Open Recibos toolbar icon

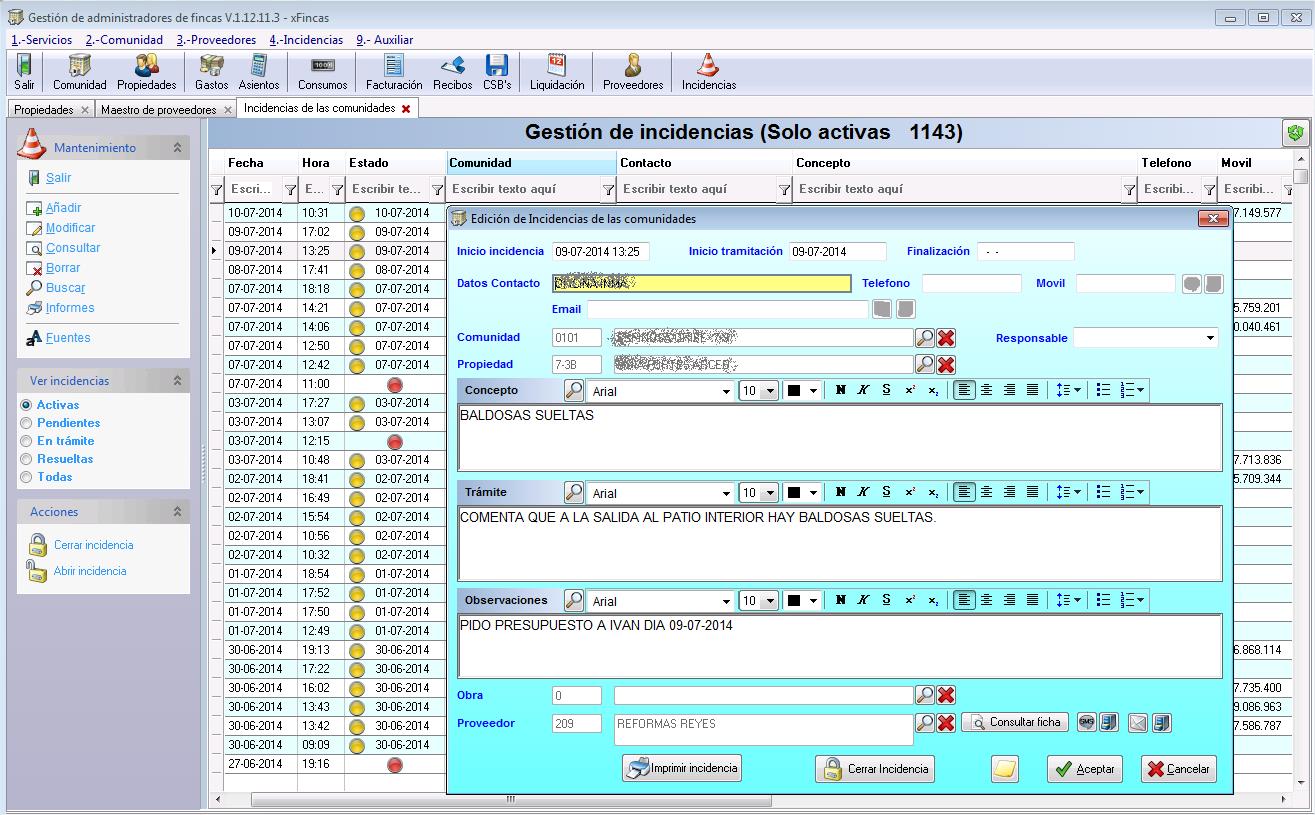pos(453,72)
